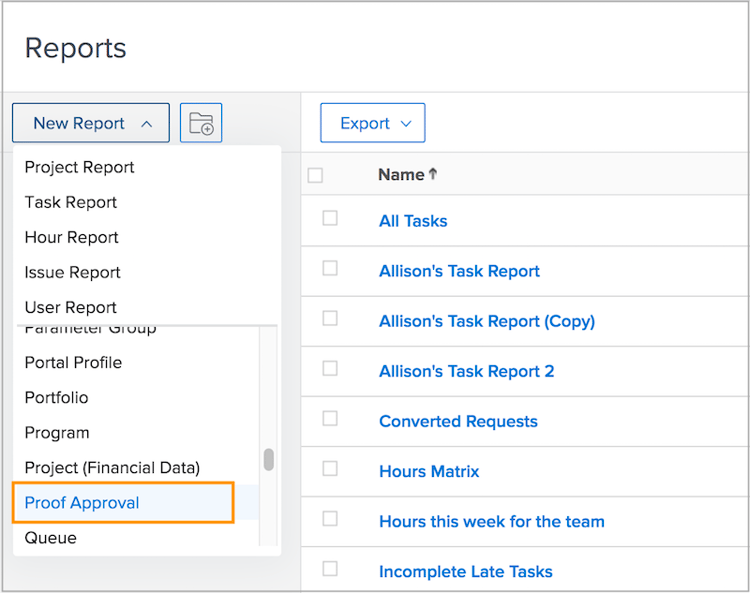The height and width of the screenshot is (593, 750).
Task: Choose Proof Approval from the list
Action: (82, 503)
